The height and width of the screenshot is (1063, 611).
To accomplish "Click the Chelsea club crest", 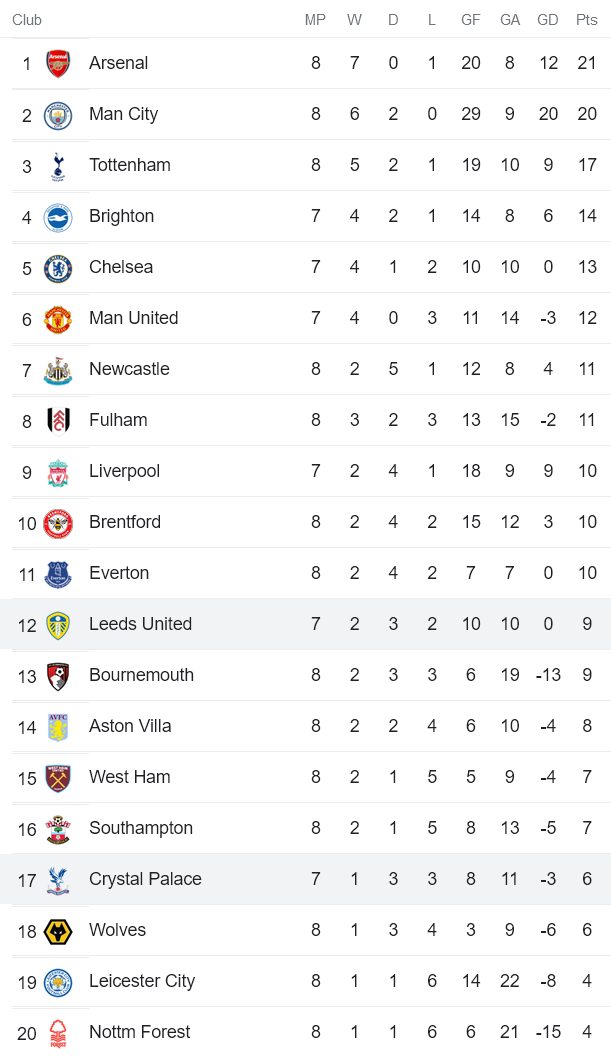I will pyautogui.click(x=58, y=268).
